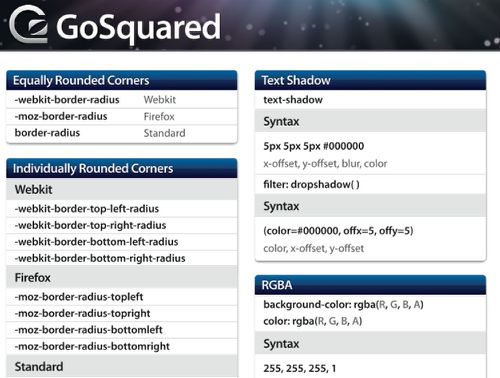
Task: Click the Webkit label beside -webkit-border-radius
Action: 160,100
